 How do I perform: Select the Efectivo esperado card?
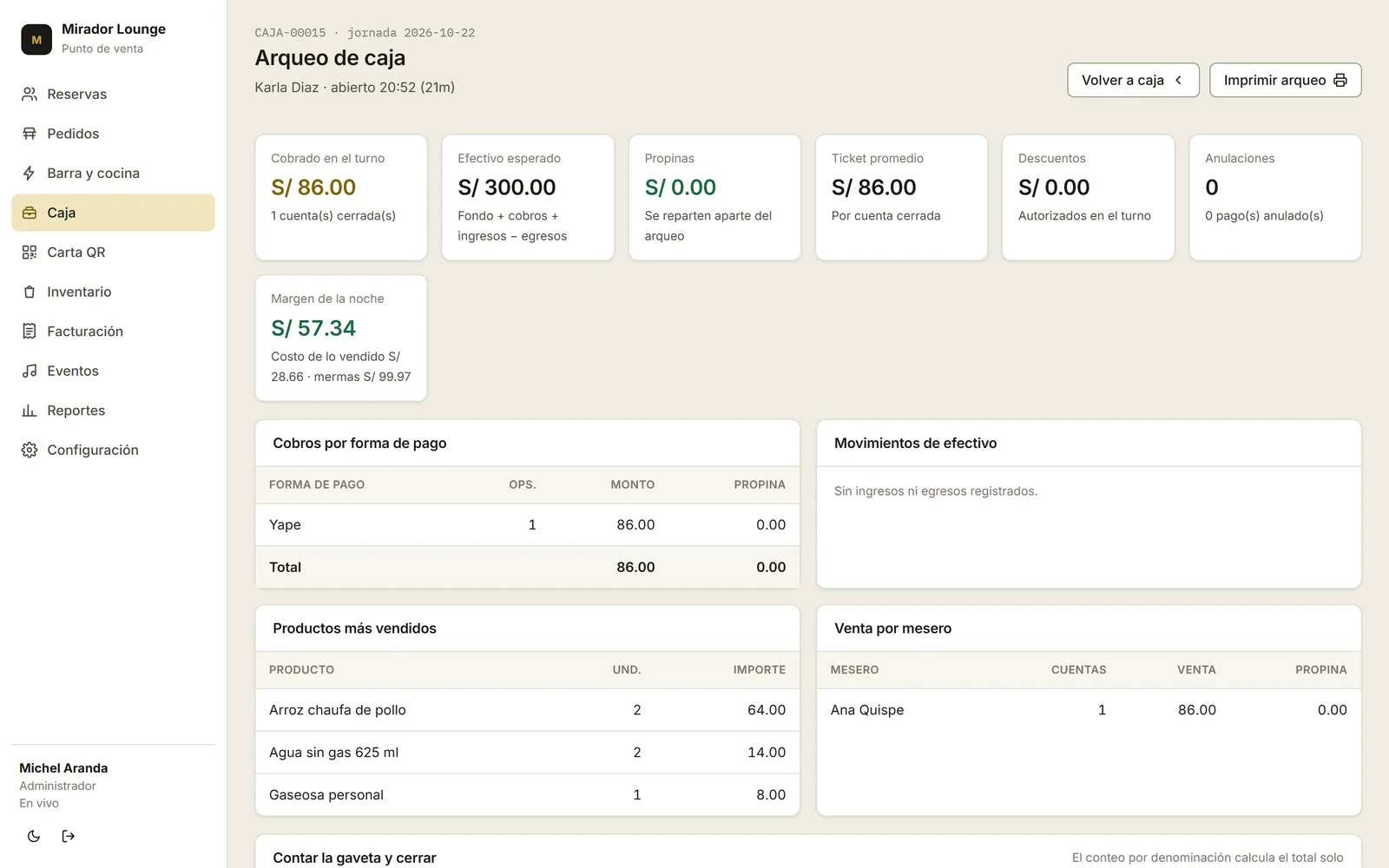tap(528, 197)
